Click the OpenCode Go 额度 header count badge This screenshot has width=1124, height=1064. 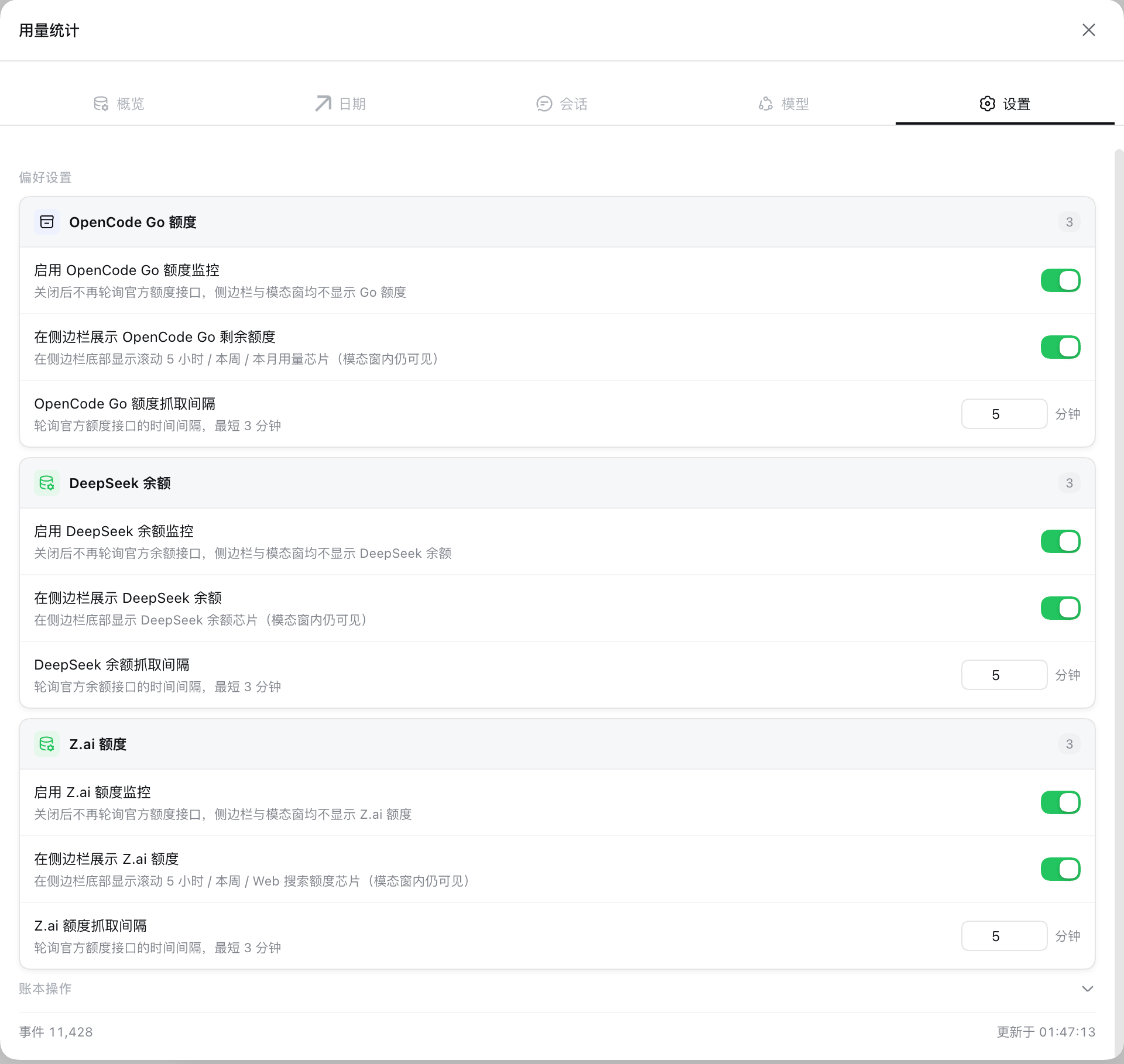click(x=1069, y=222)
